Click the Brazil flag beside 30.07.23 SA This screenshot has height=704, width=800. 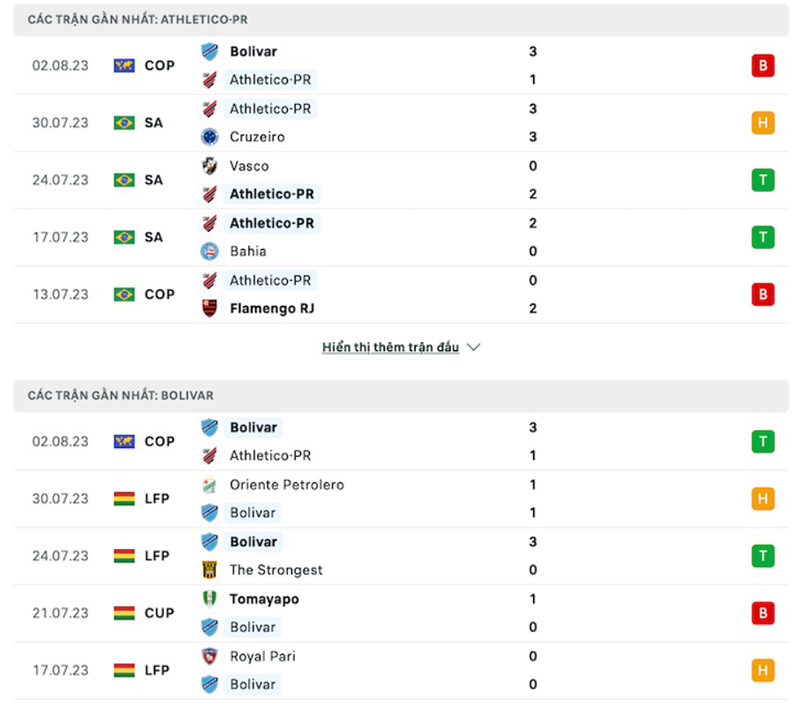click(124, 123)
